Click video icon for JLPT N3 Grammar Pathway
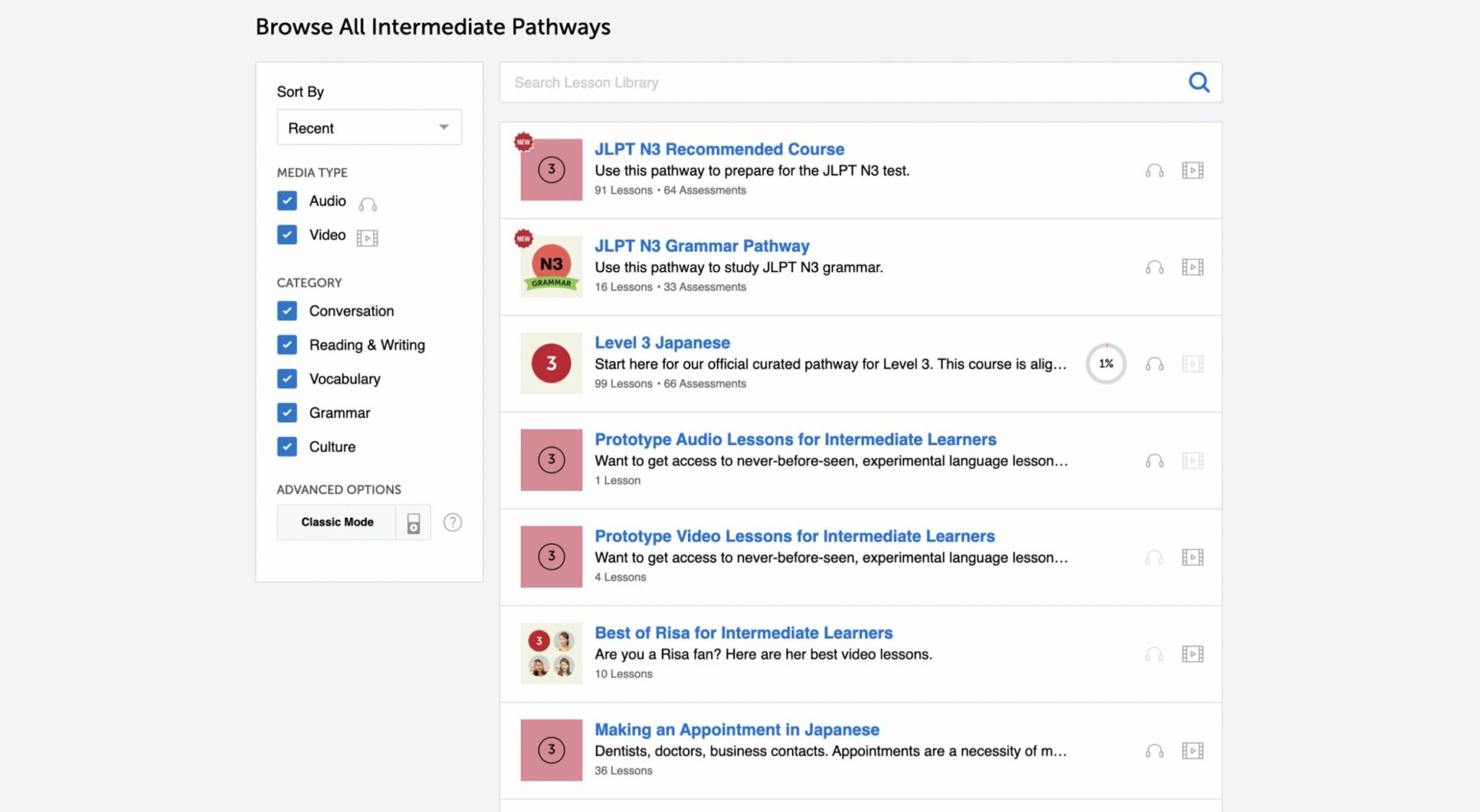This screenshot has width=1480, height=812. 1192,267
